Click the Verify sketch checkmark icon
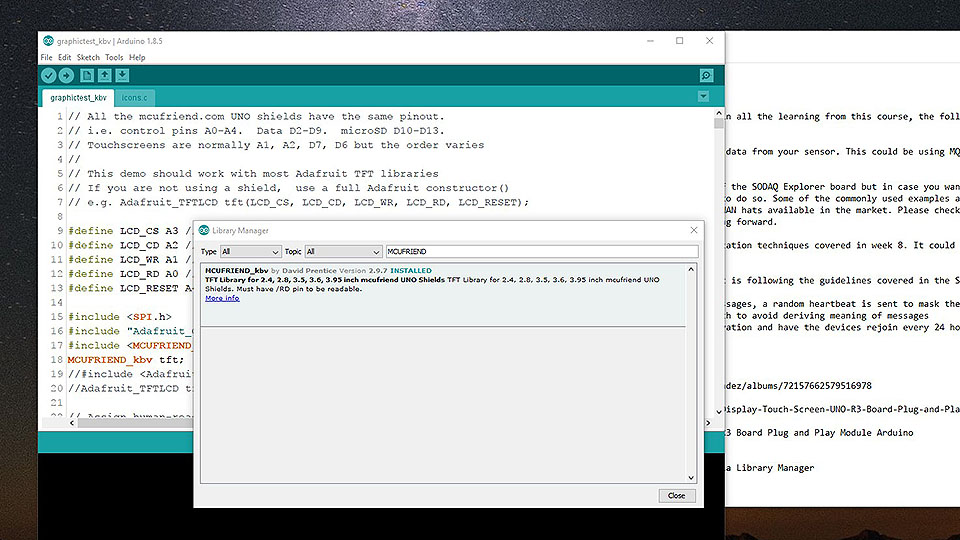960x540 pixels. click(x=48, y=75)
